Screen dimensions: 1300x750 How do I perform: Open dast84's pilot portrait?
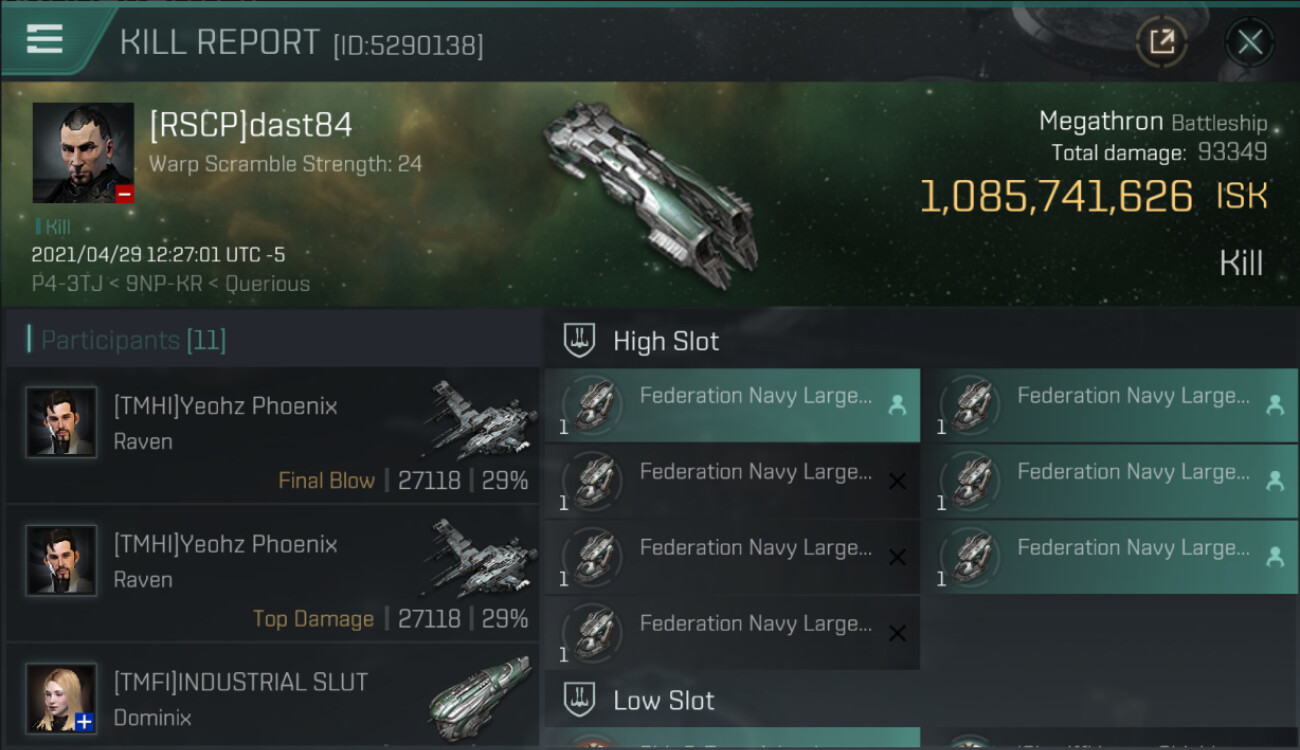click(83, 152)
